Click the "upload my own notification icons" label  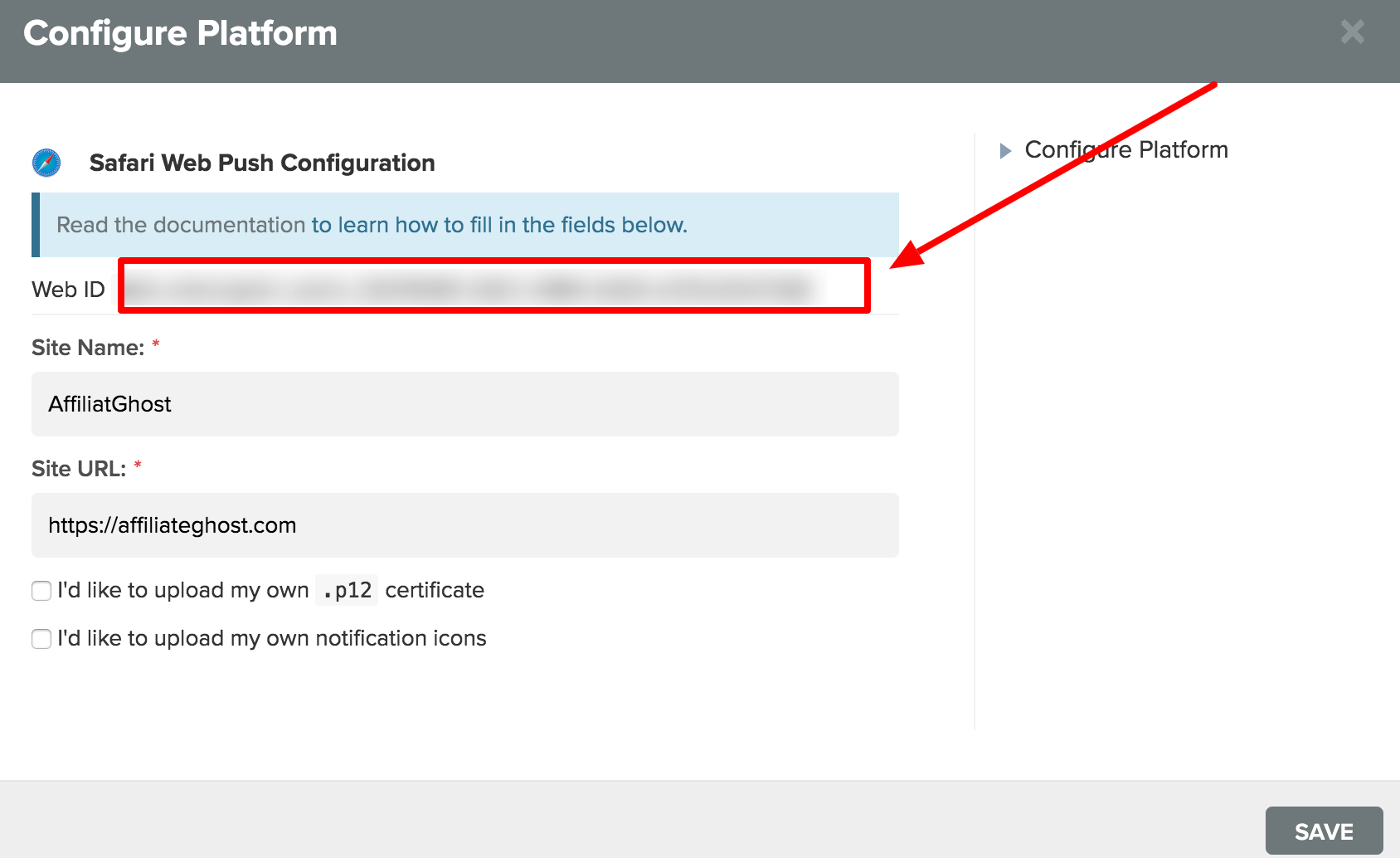(x=272, y=638)
